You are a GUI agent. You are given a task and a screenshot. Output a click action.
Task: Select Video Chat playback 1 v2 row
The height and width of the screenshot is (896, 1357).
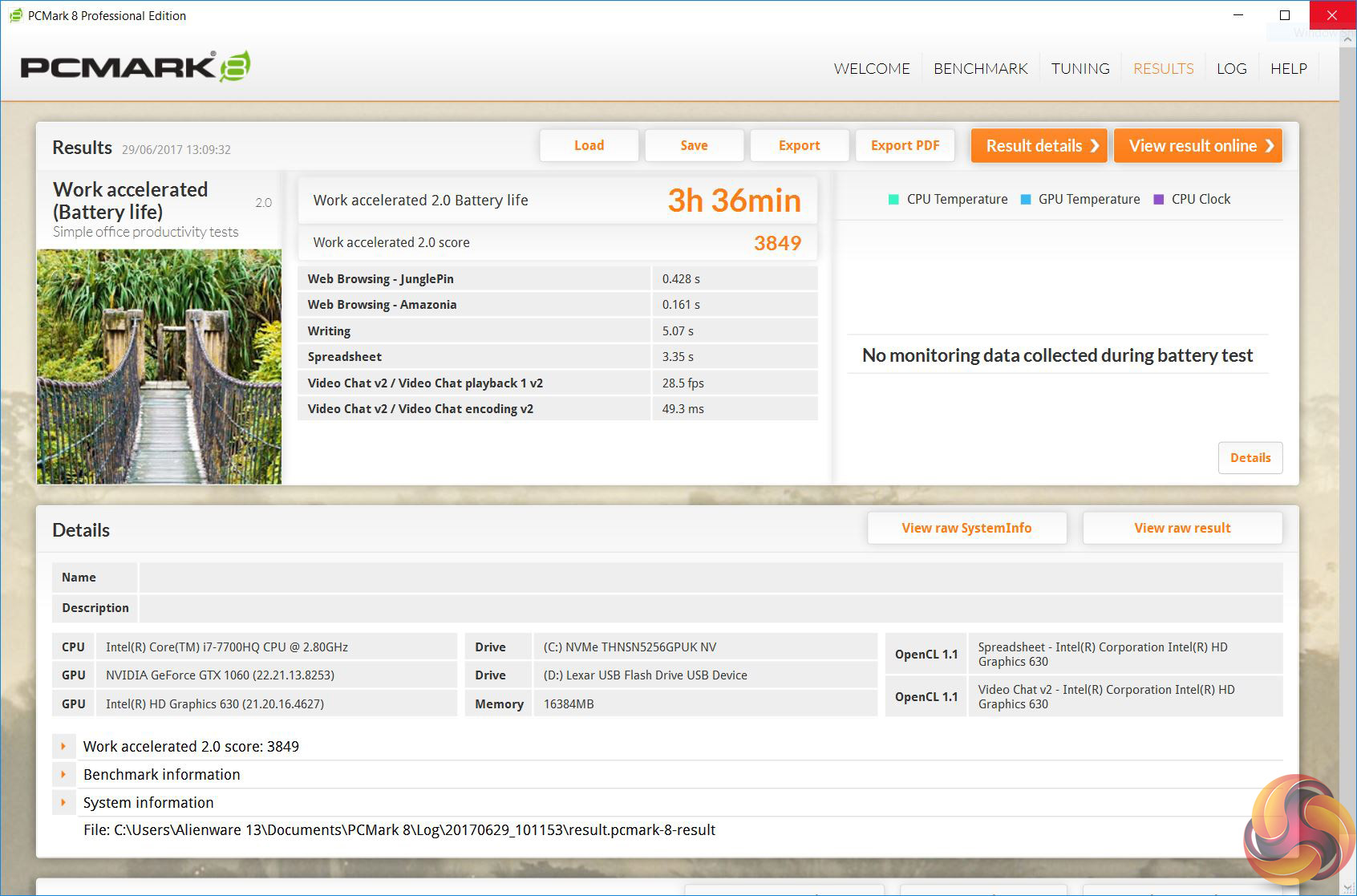(557, 383)
